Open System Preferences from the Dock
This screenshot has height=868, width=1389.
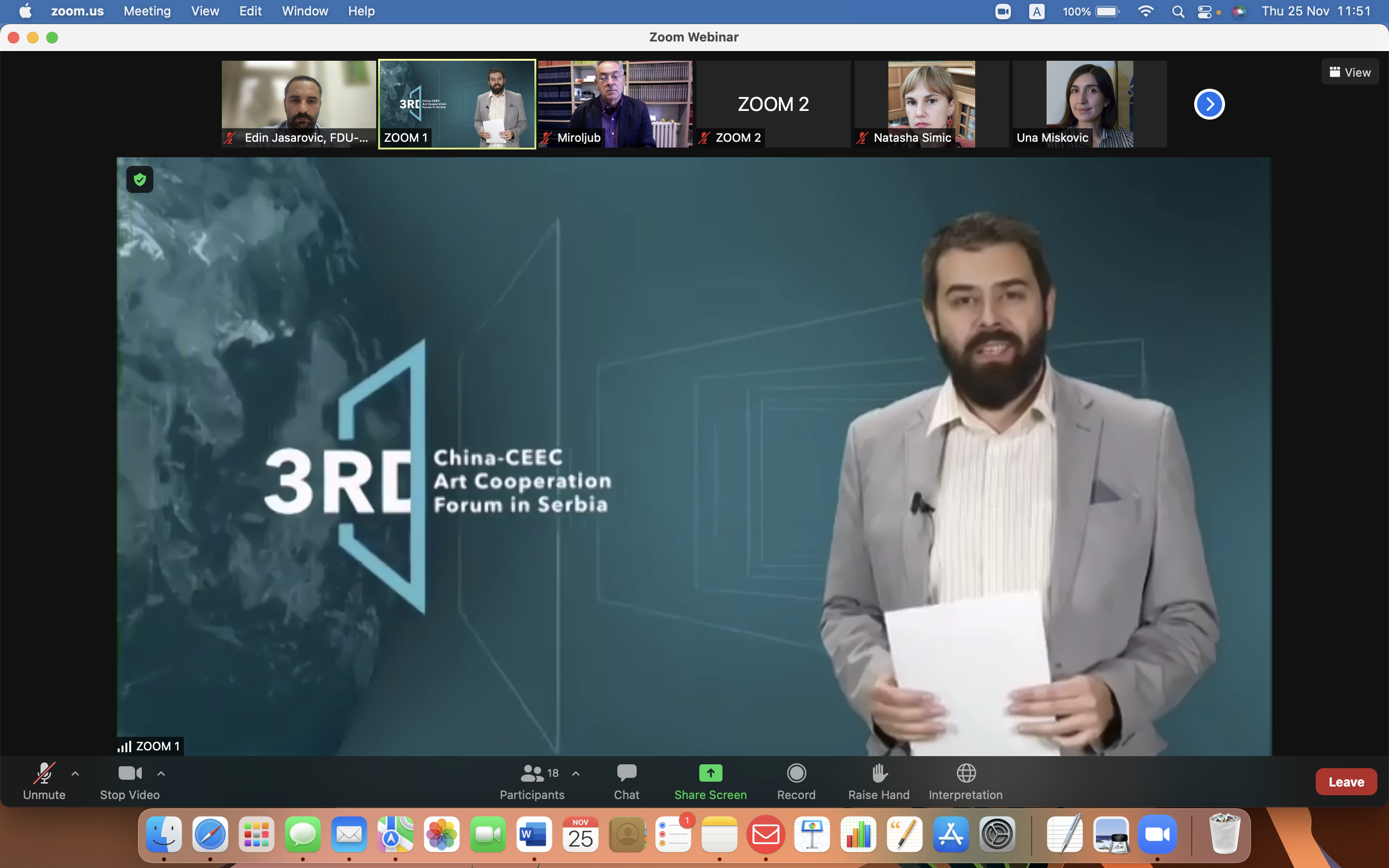[997, 834]
